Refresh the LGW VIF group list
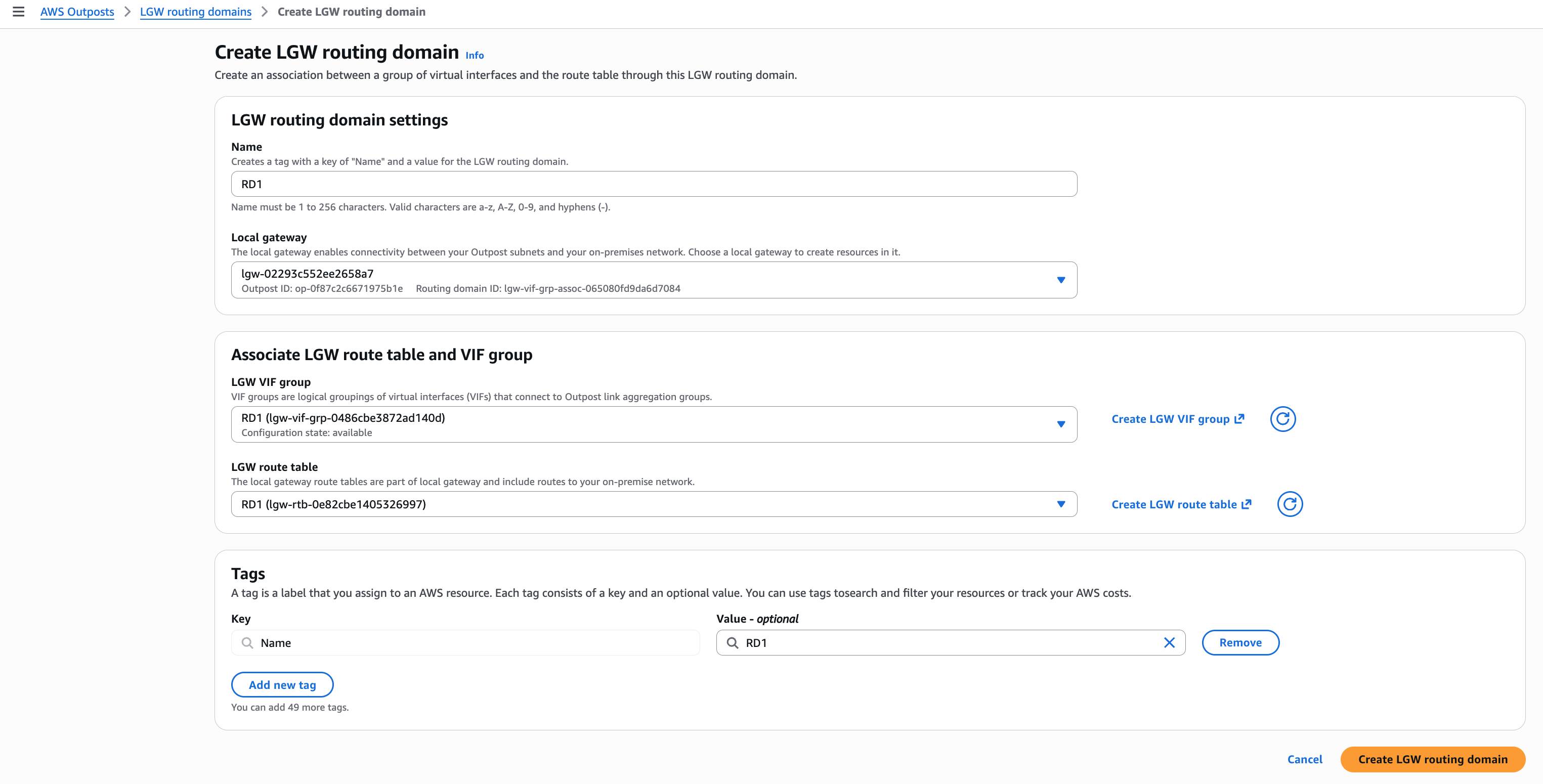Image resolution: width=1543 pixels, height=784 pixels. 1283,418
